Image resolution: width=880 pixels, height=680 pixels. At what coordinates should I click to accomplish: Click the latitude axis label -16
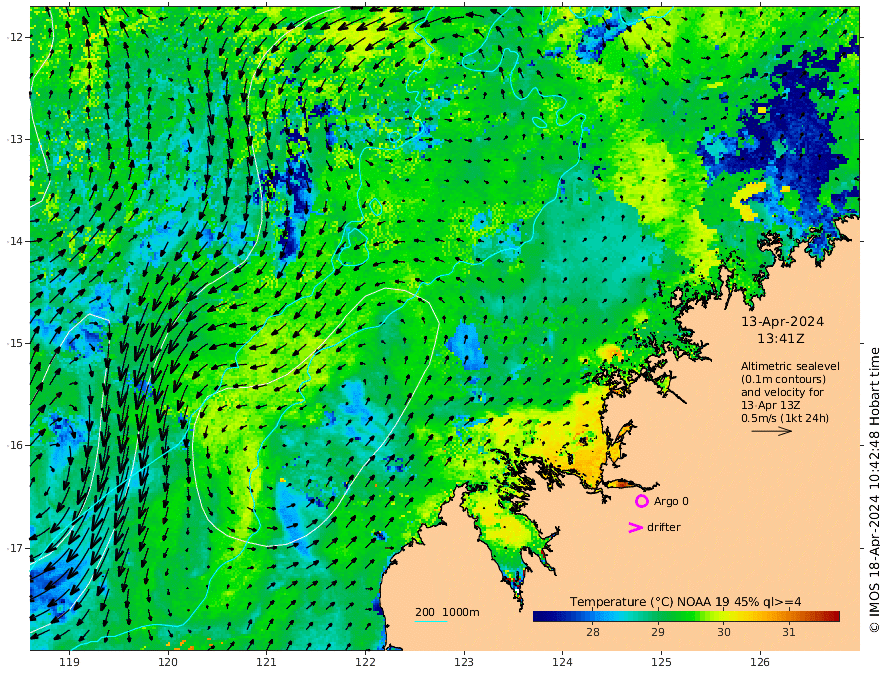15,445
